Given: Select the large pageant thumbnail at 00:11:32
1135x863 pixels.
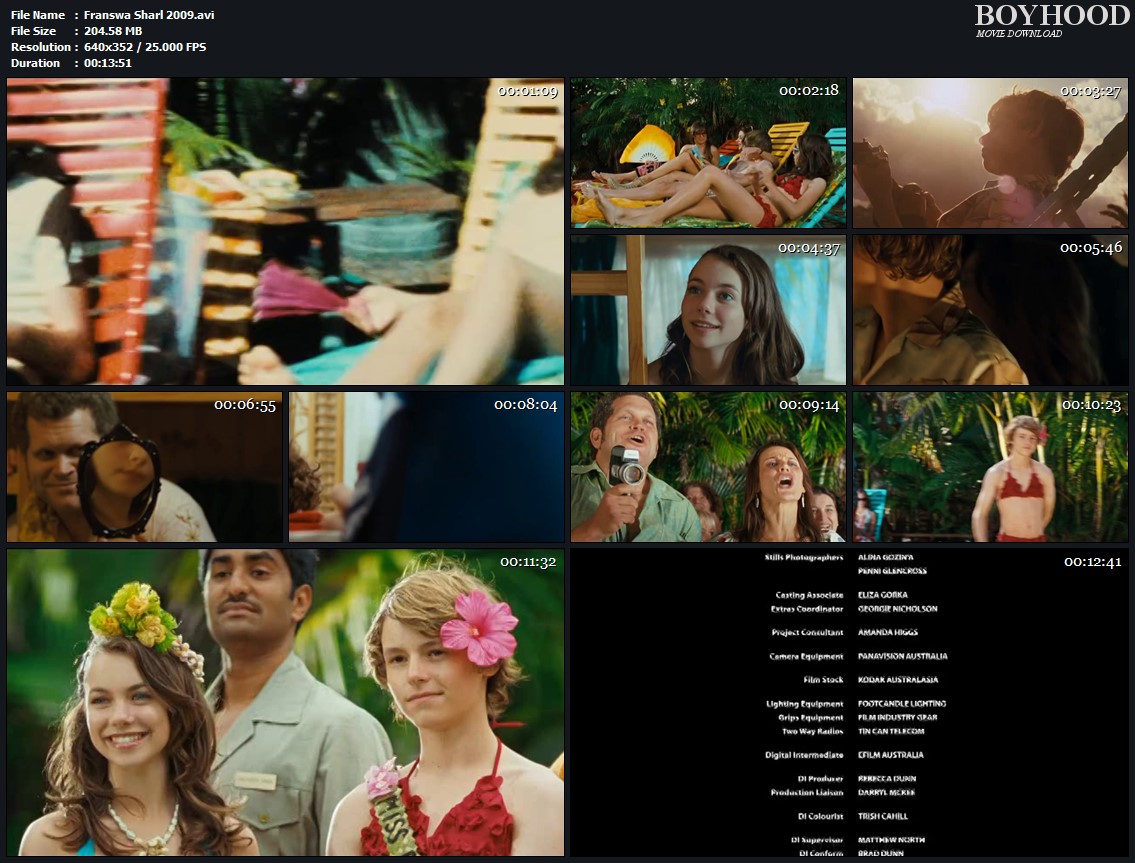Looking at the screenshot, I should point(285,702).
